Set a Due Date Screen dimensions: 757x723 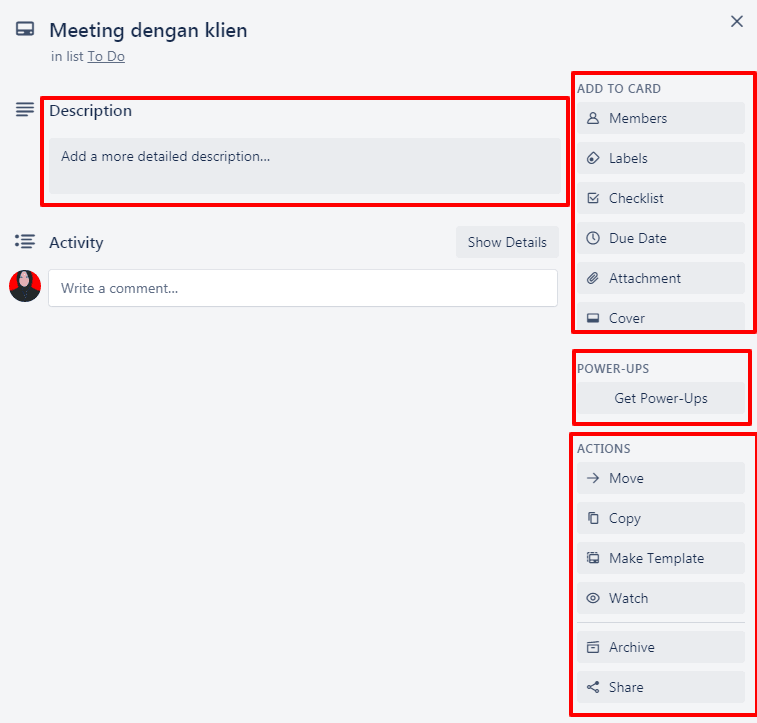click(x=660, y=238)
